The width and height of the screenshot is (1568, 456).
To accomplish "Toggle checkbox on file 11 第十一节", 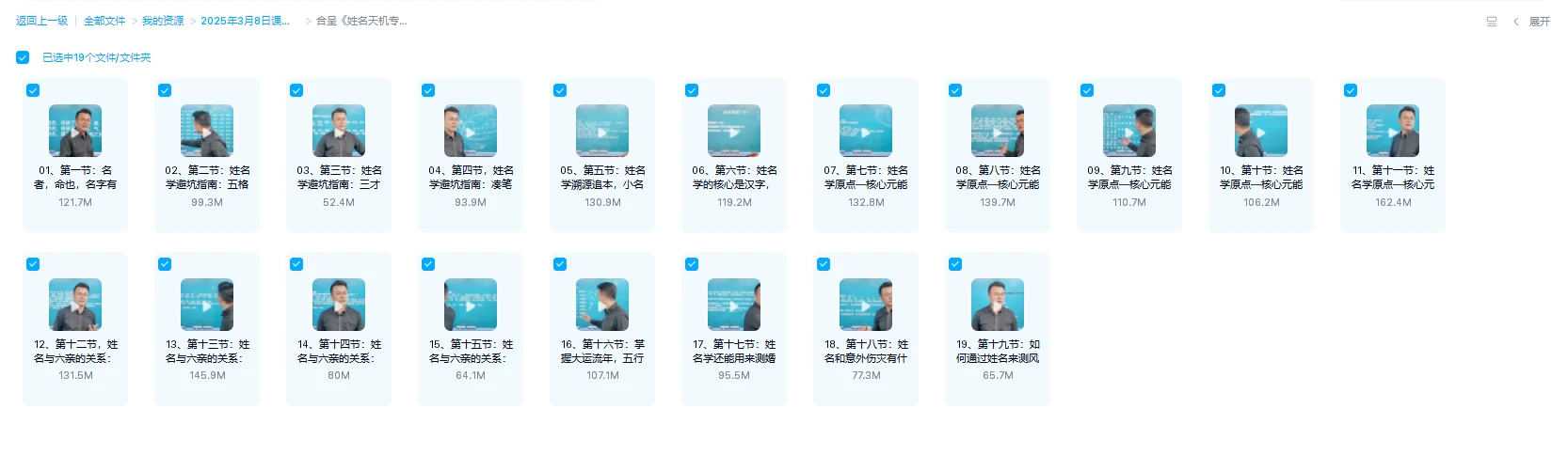I will click(x=1351, y=90).
